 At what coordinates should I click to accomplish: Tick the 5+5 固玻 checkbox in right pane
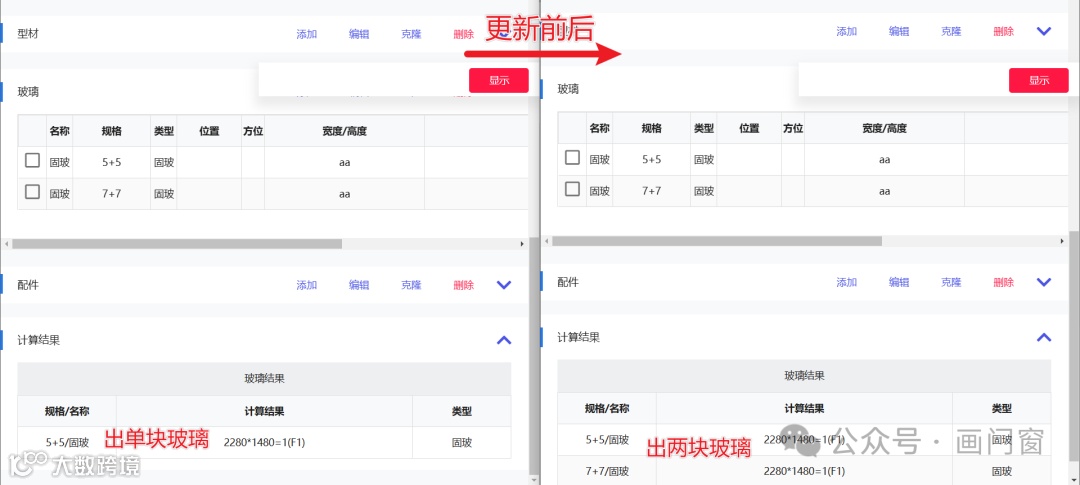pyautogui.click(x=572, y=158)
